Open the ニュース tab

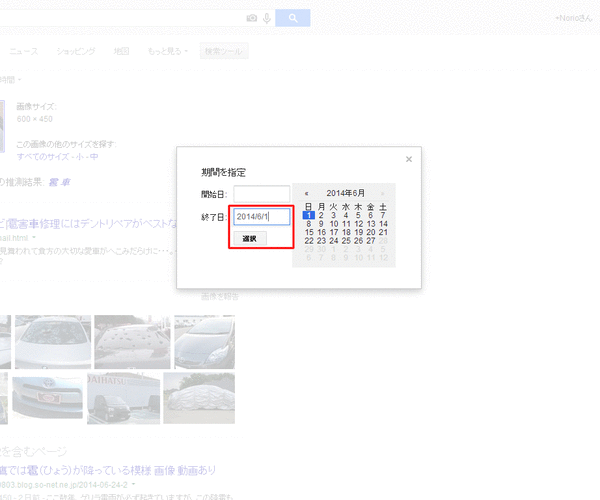tap(24, 51)
